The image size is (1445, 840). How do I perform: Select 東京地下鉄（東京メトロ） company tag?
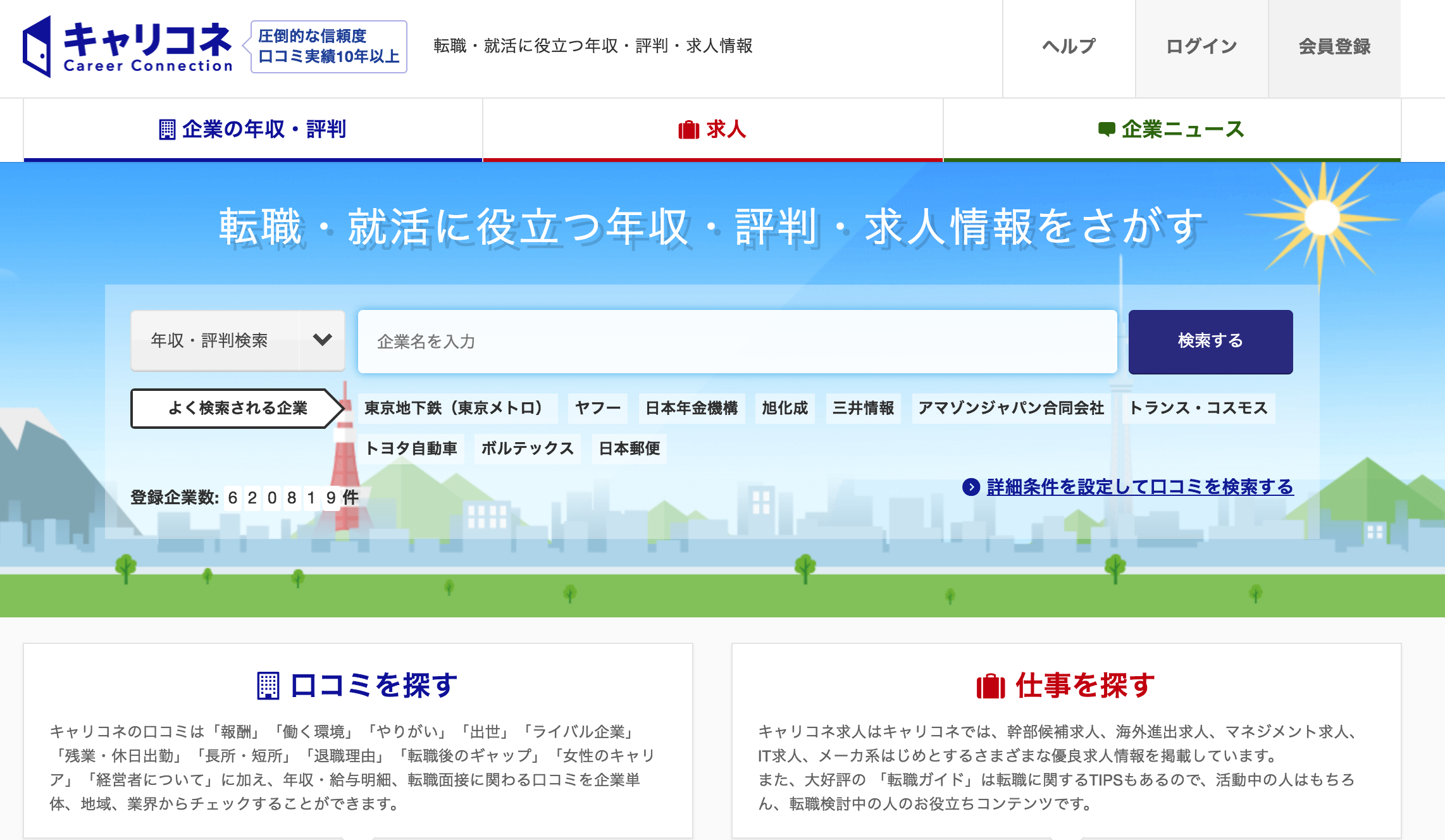458,408
